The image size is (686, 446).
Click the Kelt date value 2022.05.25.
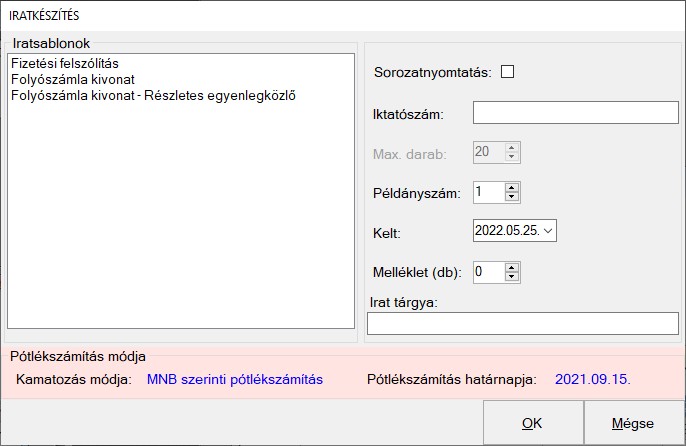pyautogui.click(x=507, y=232)
